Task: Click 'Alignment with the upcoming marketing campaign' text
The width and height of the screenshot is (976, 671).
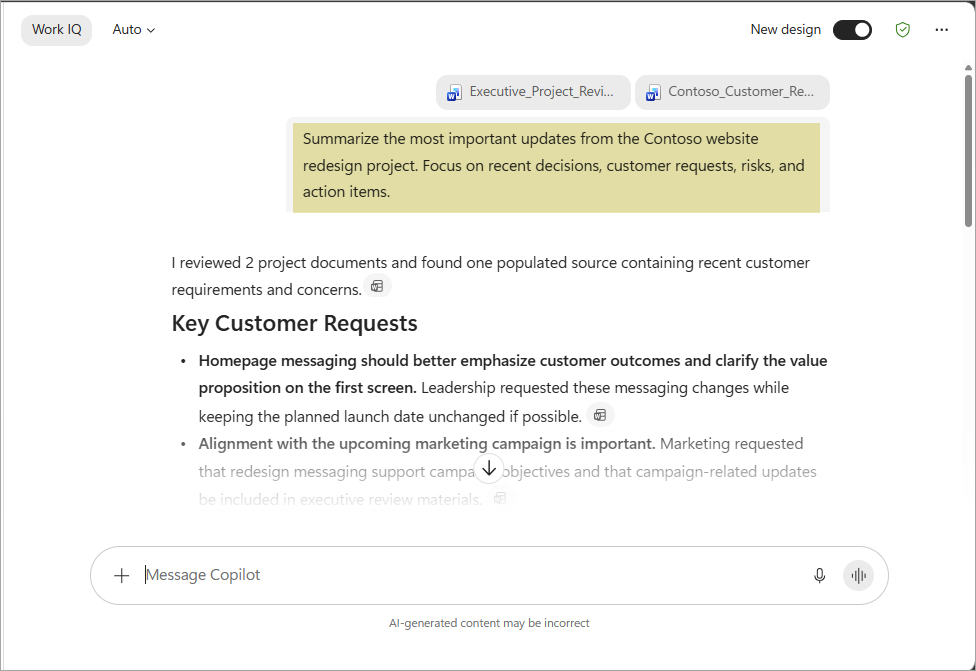Action: [x=426, y=444]
